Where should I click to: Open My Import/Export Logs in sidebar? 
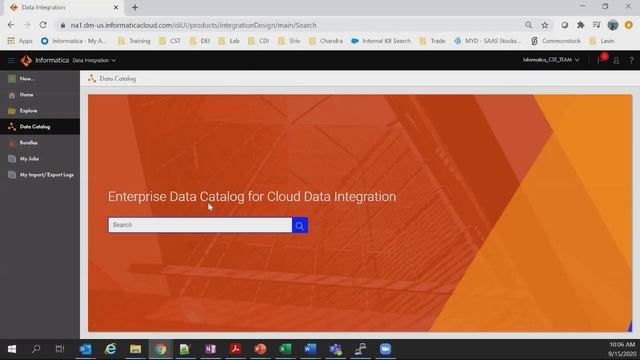tap(40, 175)
